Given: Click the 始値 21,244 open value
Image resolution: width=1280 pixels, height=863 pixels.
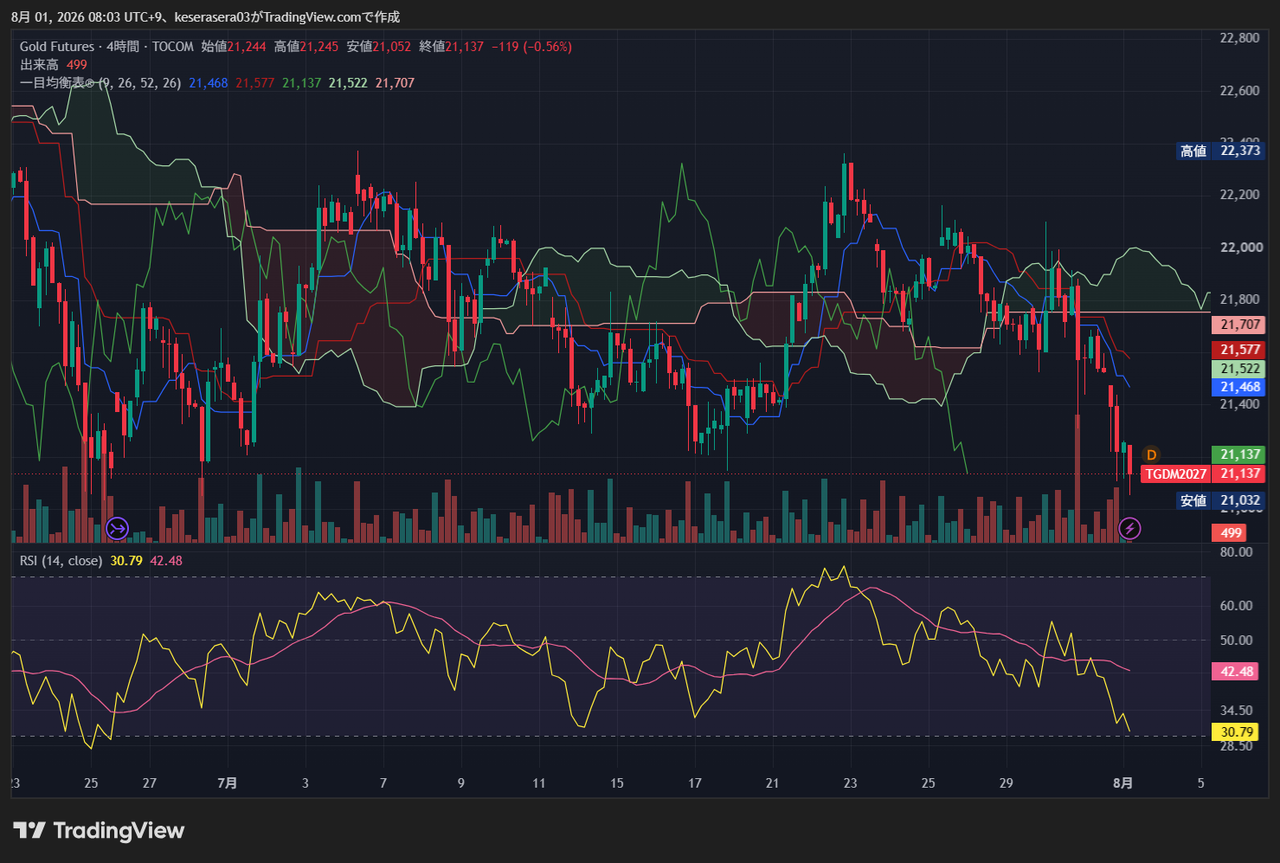Looking at the screenshot, I should click(x=233, y=46).
